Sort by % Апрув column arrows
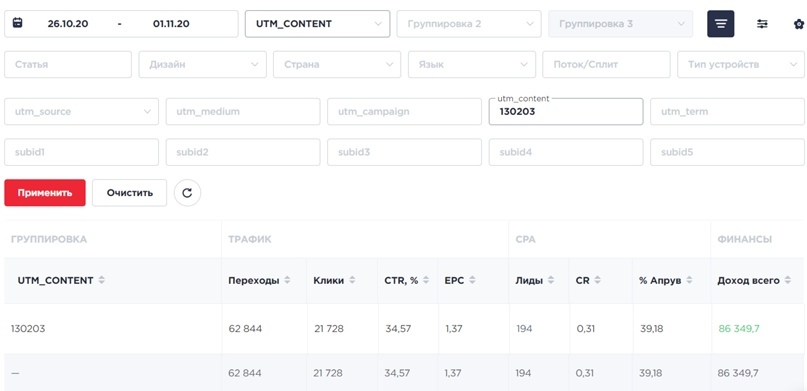The height and width of the screenshot is (391, 807). pyautogui.click(x=689, y=280)
